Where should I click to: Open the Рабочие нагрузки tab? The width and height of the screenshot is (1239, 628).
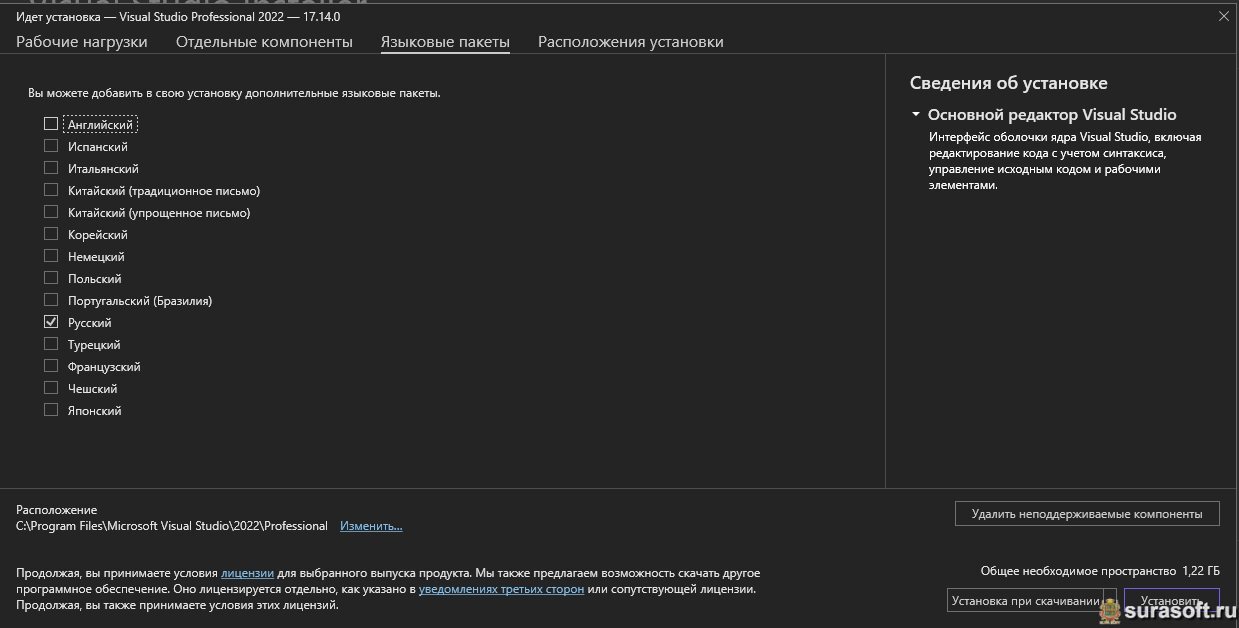click(82, 42)
